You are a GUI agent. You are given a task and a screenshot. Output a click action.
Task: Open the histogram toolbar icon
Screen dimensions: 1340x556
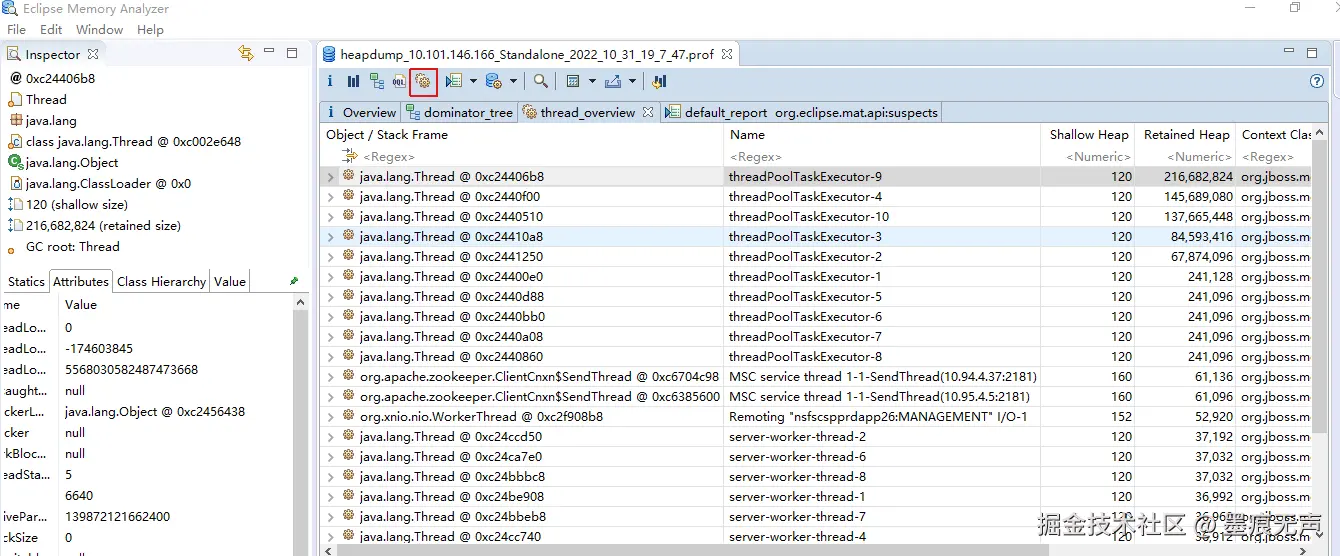[353, 81]
